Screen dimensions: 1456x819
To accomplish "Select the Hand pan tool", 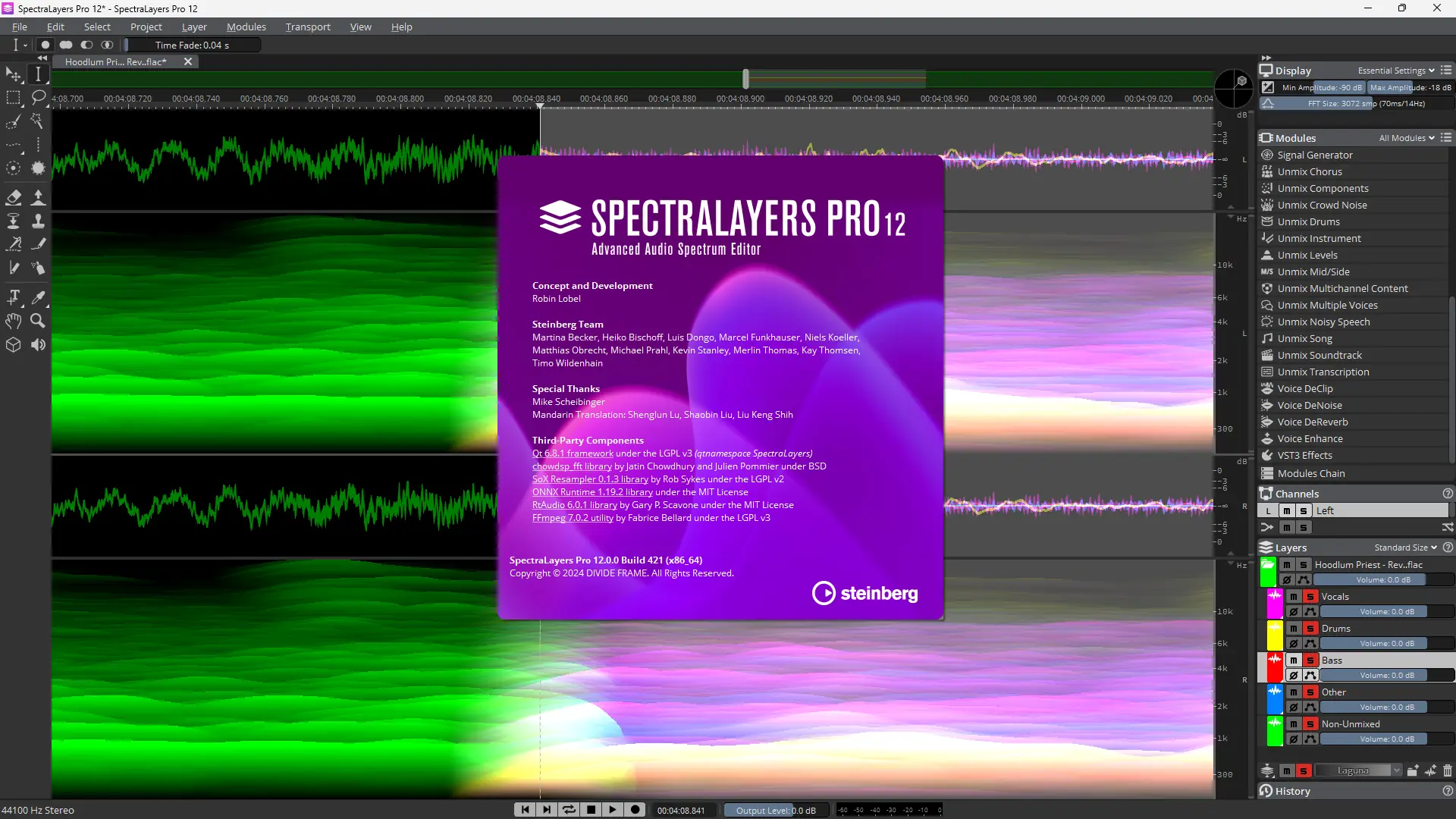I will tap(14, 321).
